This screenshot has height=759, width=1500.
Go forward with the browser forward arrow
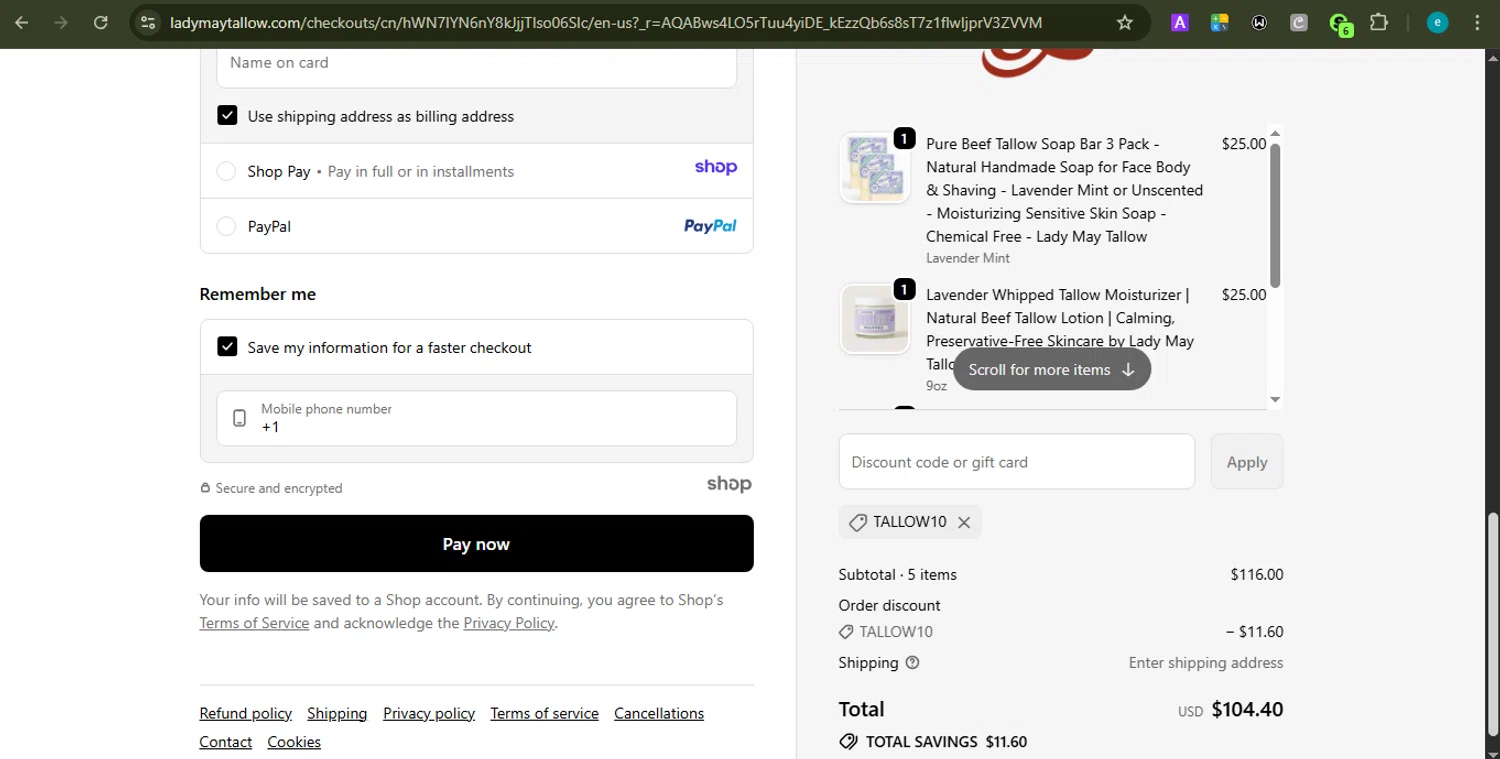pyautogui.click(x=61, y=22)
